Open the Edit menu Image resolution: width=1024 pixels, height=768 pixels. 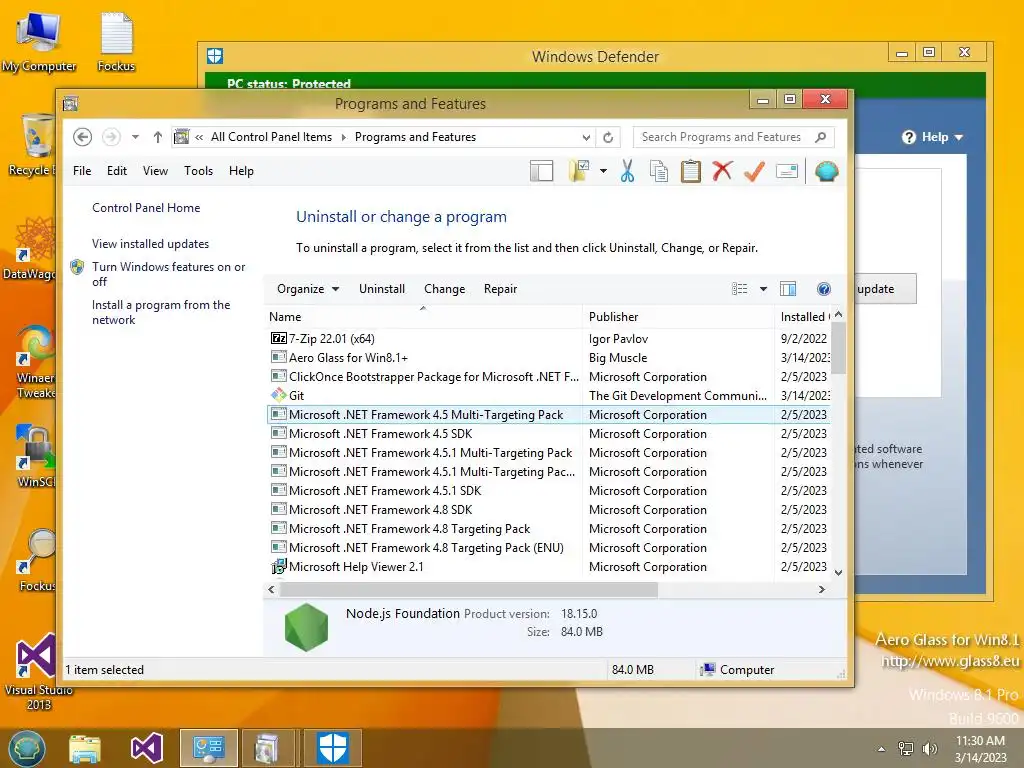point(117,171)
